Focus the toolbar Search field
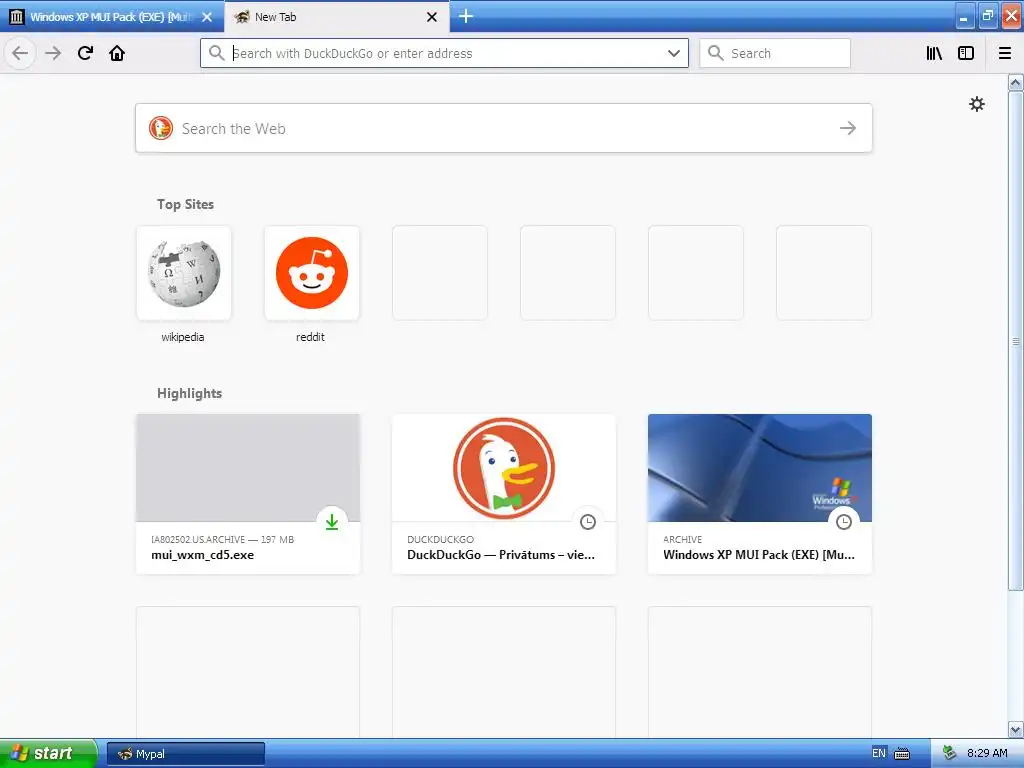 click(x=775, y=53)
